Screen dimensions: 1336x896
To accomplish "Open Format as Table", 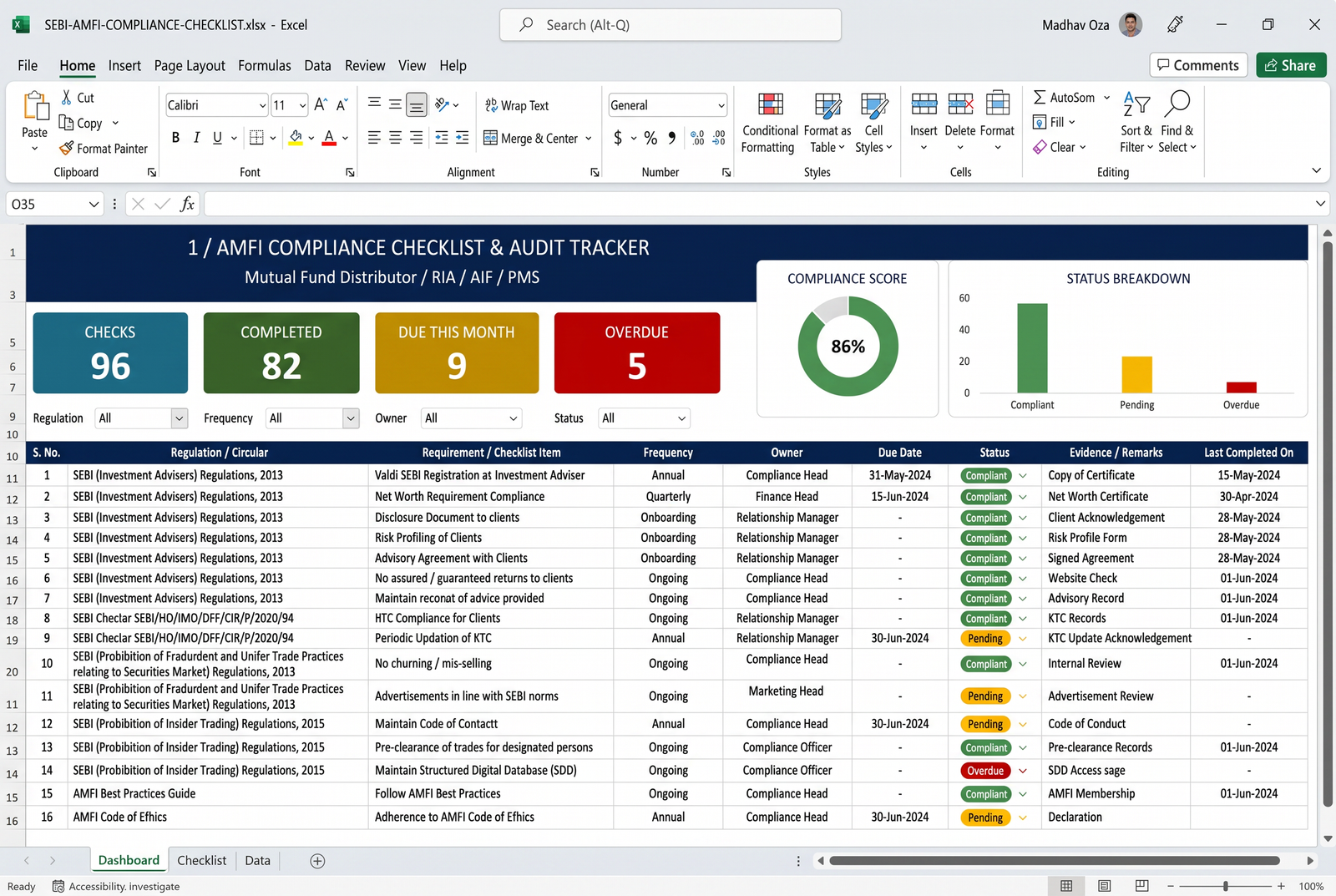I will click(827, 123).
